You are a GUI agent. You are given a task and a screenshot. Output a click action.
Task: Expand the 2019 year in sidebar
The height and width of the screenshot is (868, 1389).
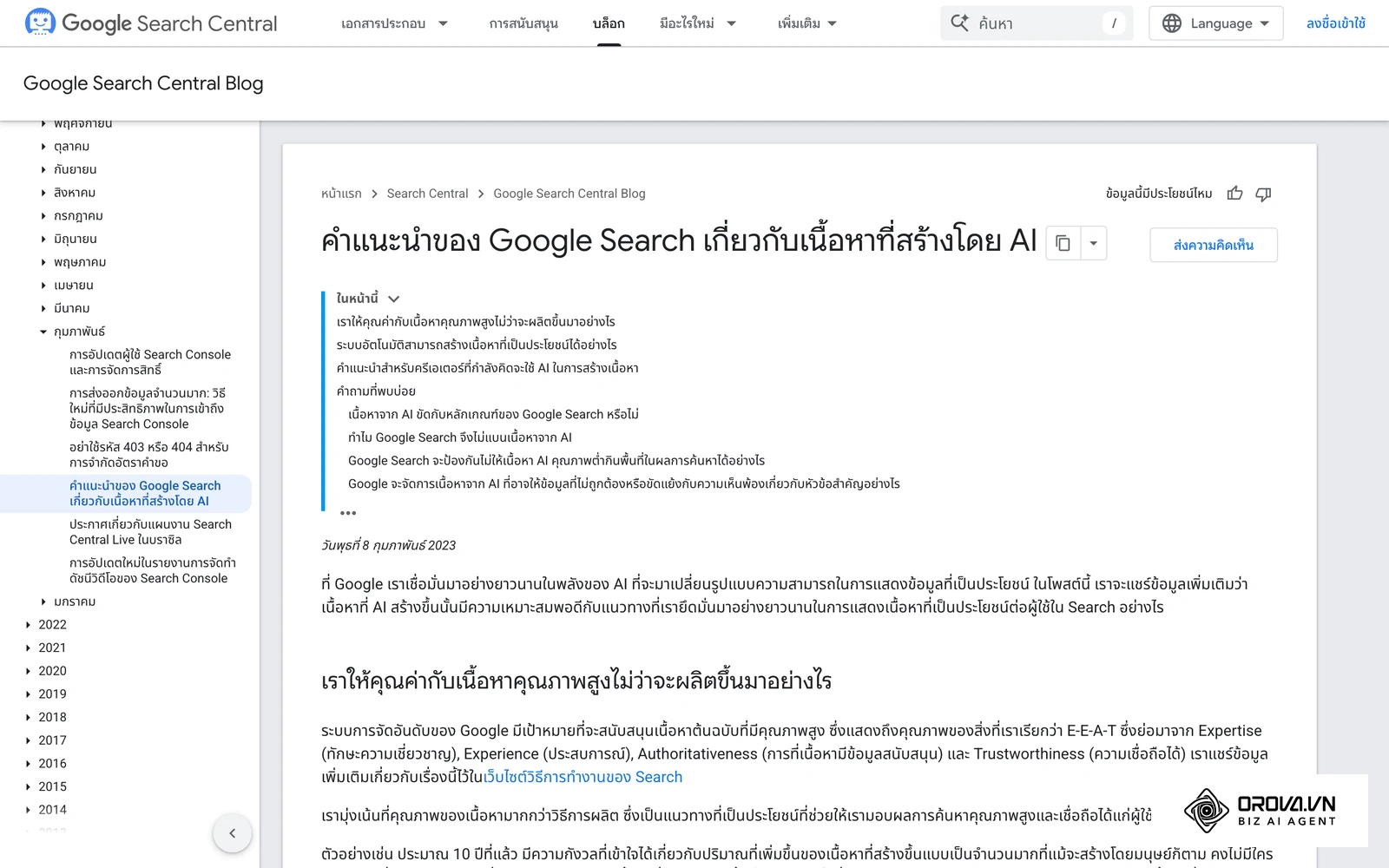(28, 694)
